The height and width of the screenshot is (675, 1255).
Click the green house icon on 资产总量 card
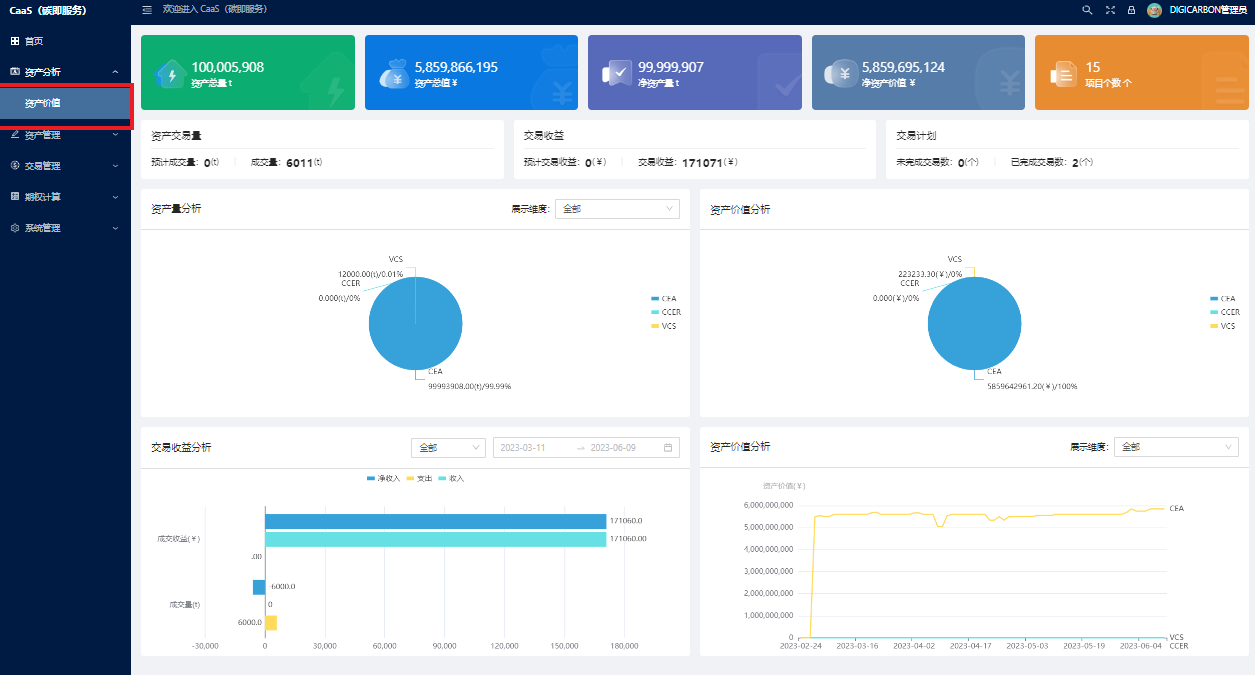click(170, 74)
